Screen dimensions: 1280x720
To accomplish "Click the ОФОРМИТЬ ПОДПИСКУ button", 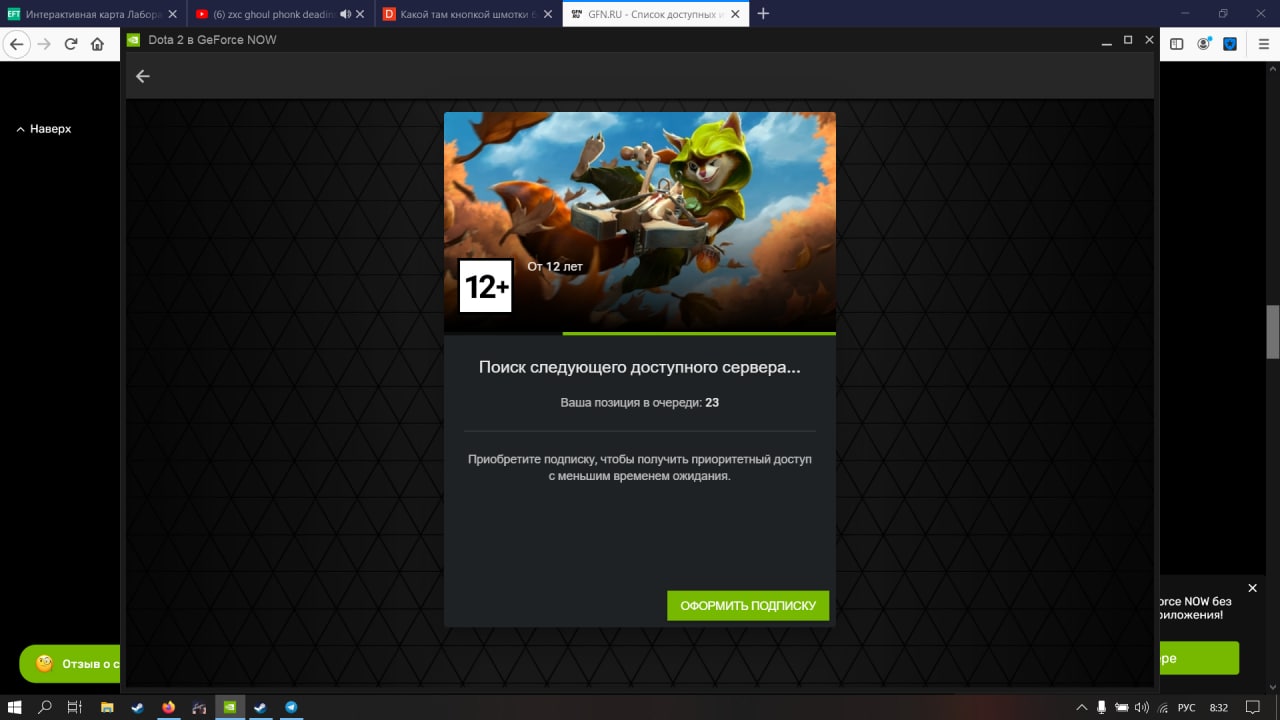I will click(x=748, y=605).
